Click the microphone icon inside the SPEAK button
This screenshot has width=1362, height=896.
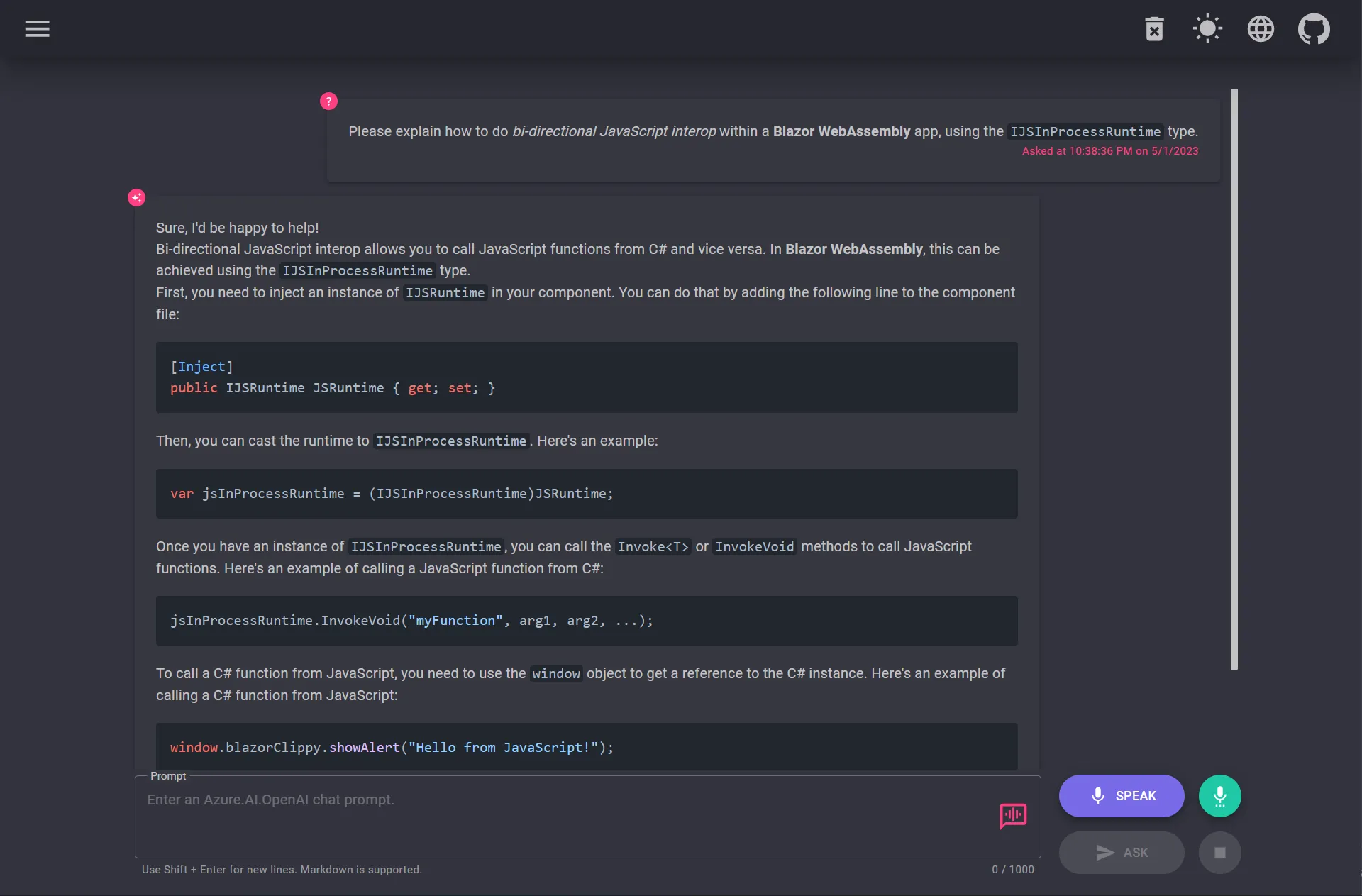pos(1097,795)
